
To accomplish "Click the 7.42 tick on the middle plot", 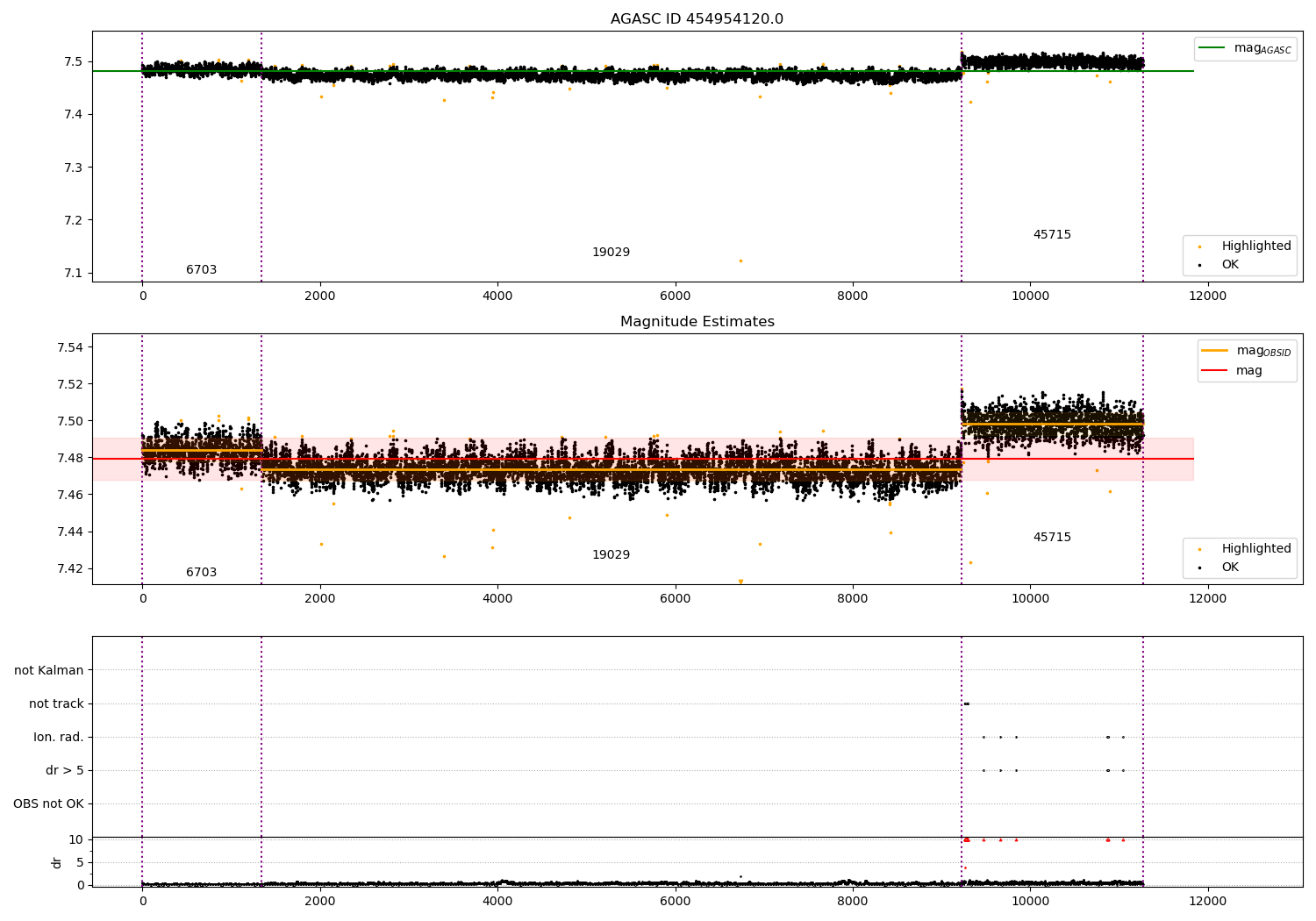I will [69, 568].
